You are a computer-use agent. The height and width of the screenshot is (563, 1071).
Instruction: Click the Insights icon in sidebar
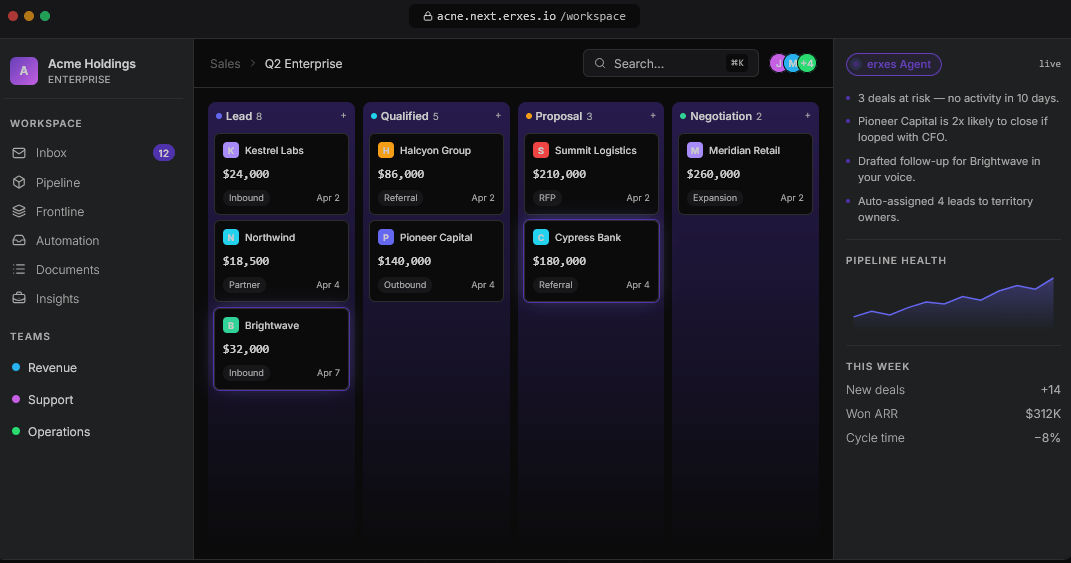pos(19,299)
